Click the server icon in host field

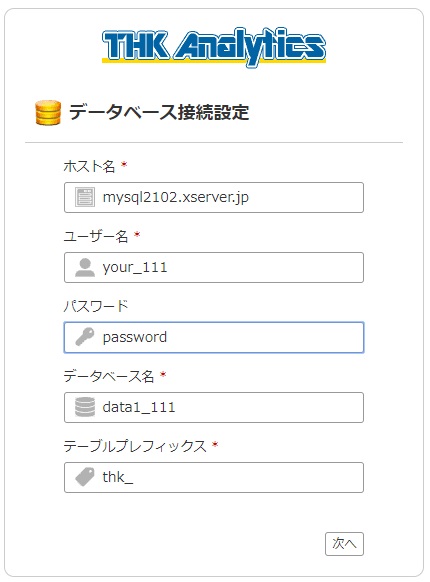pos(85,197)
